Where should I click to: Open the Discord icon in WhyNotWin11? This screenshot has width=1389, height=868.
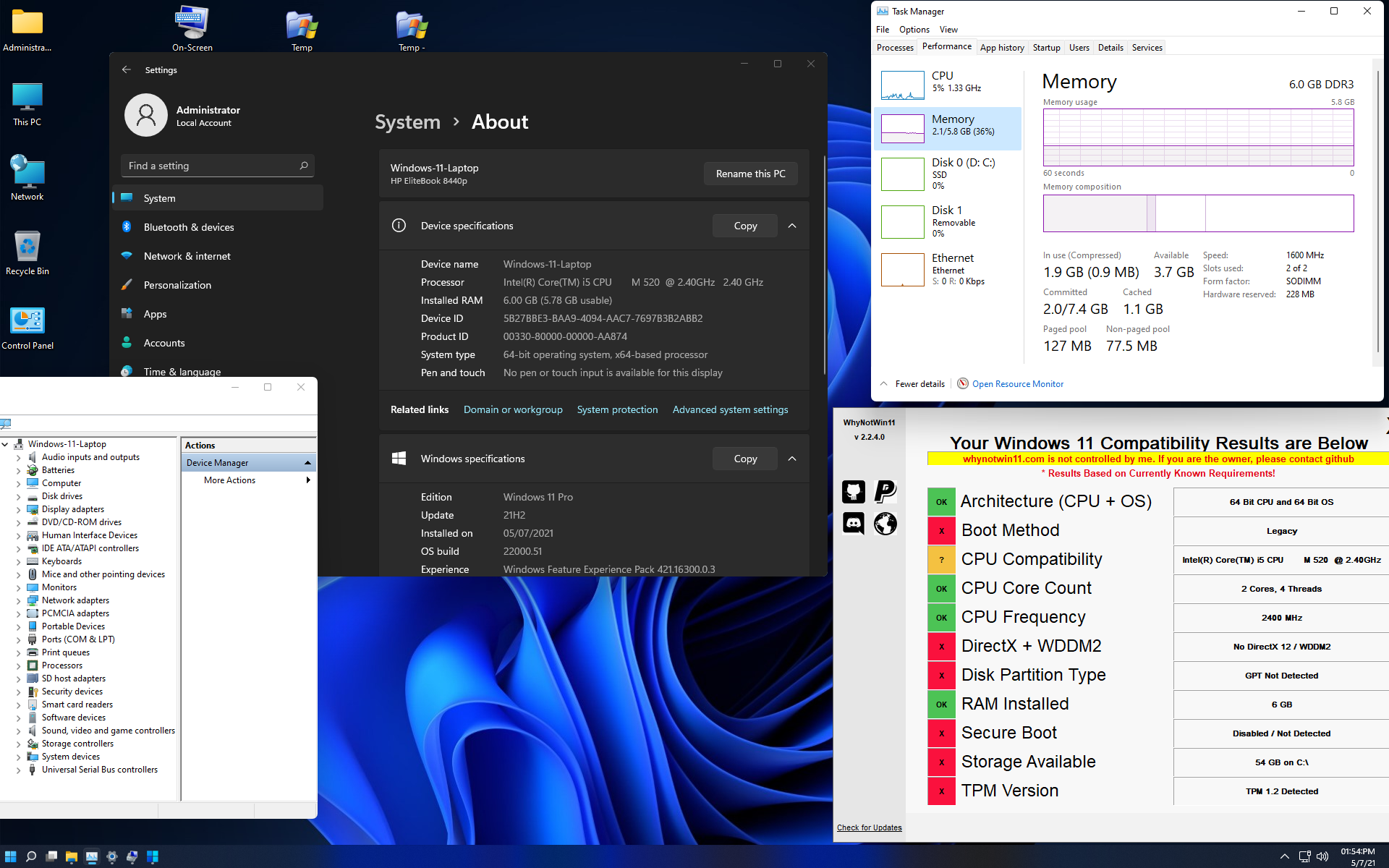coord(854,523)
